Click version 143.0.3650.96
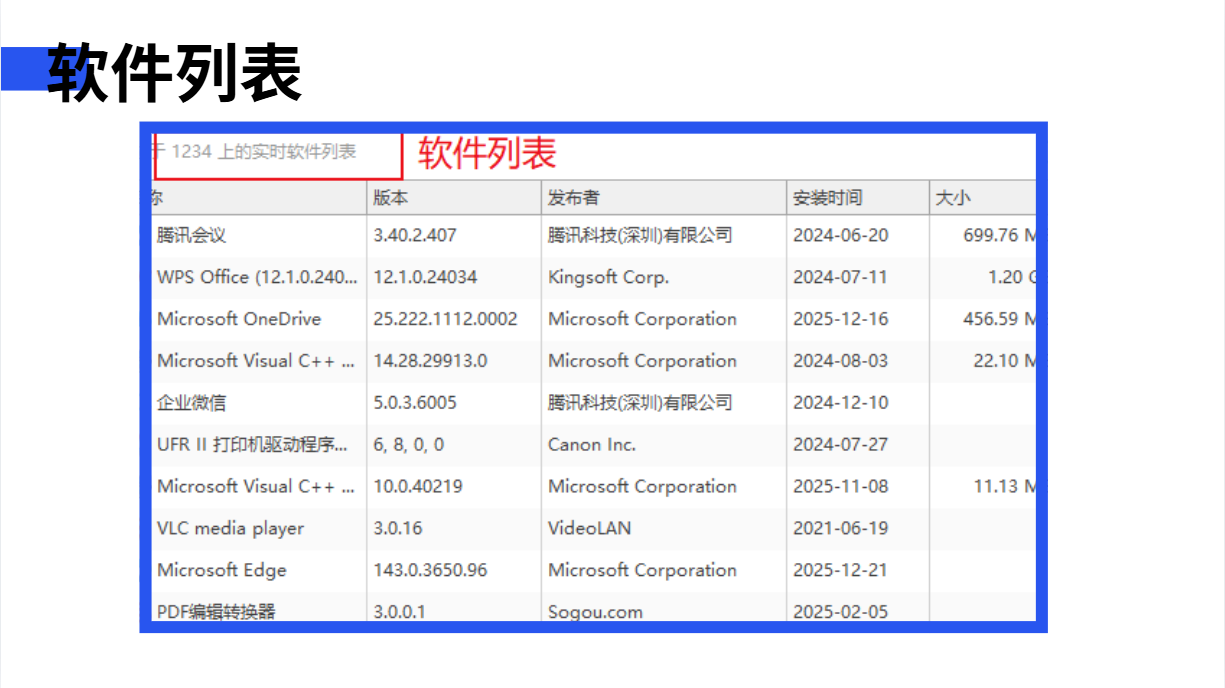 (x=430, y=571)
